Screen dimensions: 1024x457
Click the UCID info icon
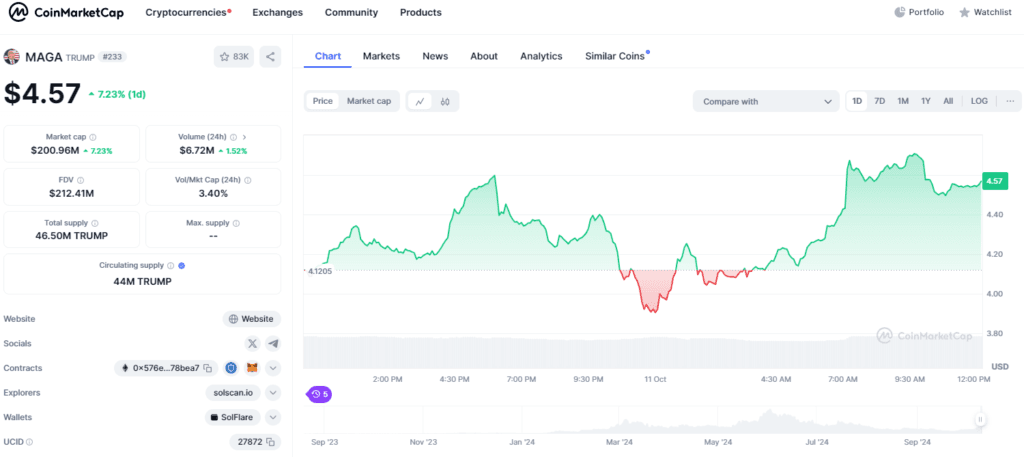pos(29,442)
